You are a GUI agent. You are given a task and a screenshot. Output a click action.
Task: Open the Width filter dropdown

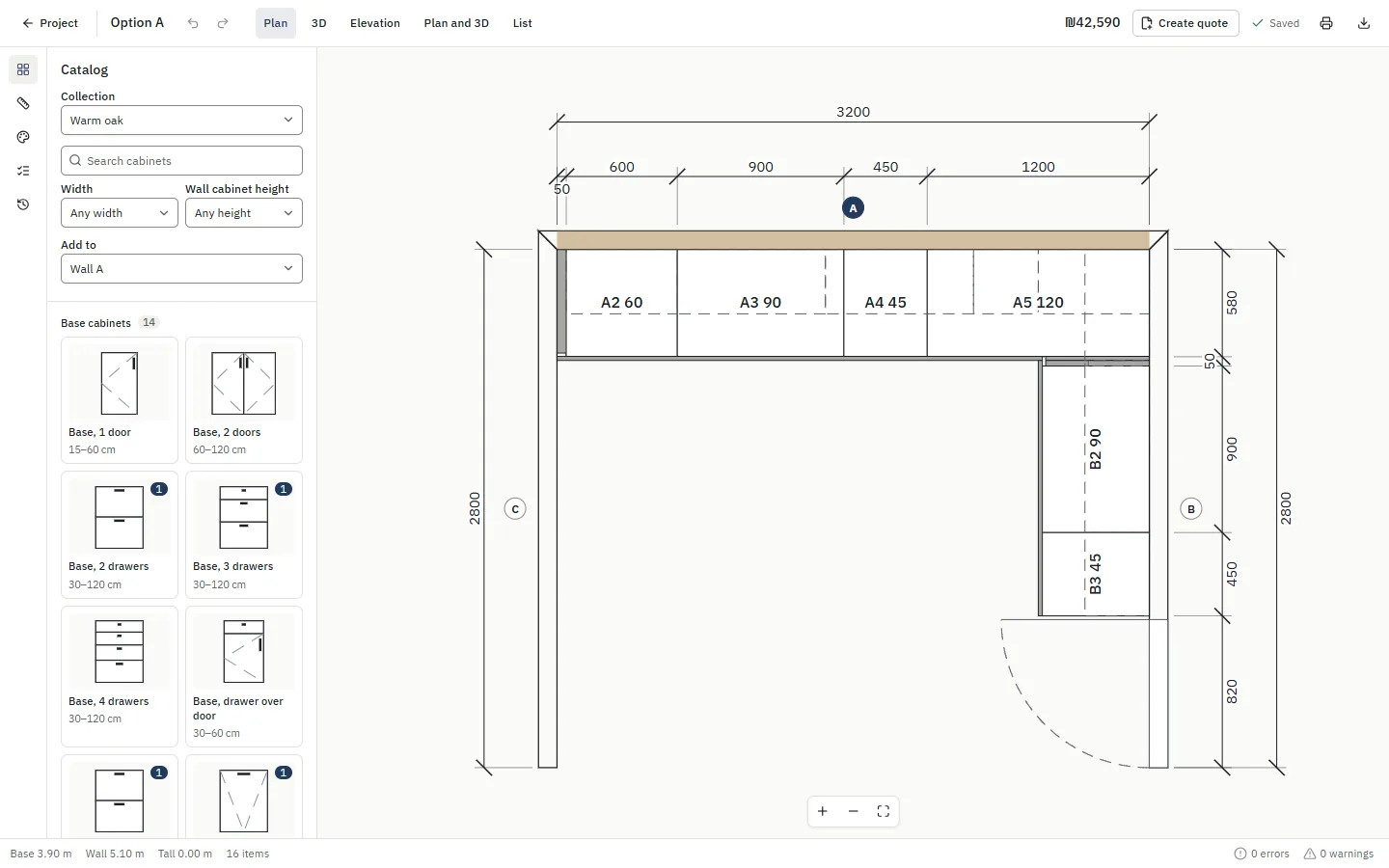point(120,213)
